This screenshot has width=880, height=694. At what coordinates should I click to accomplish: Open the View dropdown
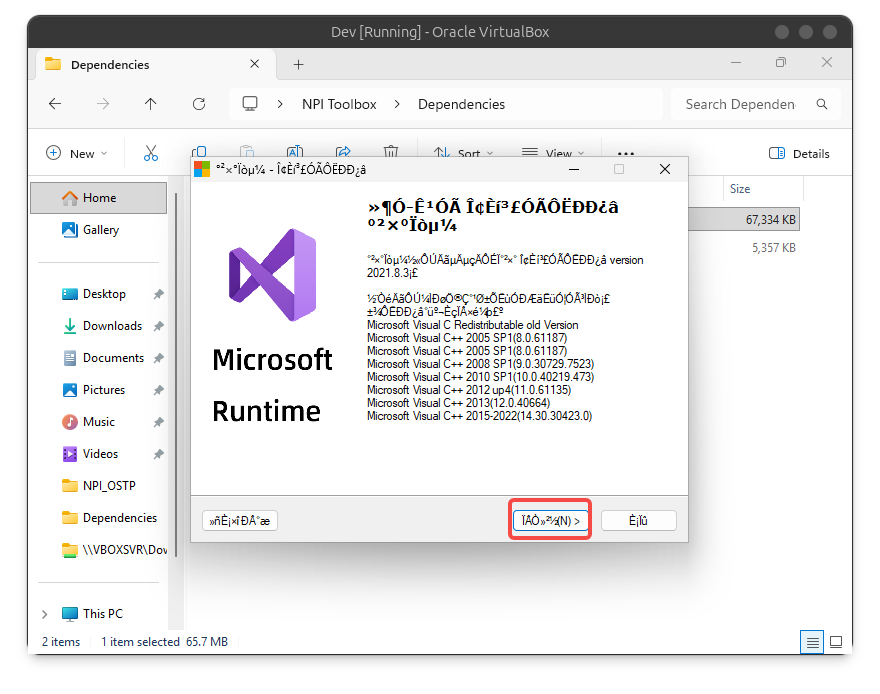point(553,153)
